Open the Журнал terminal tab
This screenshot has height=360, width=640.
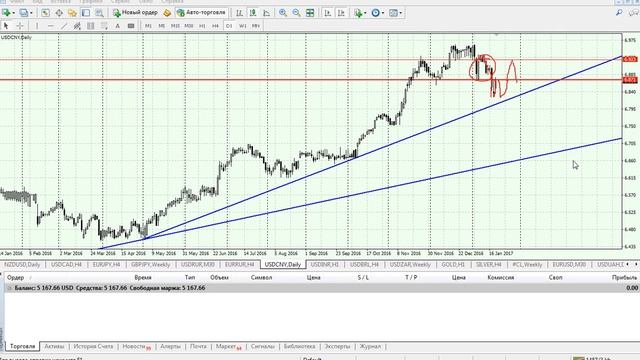pos(370,346)
